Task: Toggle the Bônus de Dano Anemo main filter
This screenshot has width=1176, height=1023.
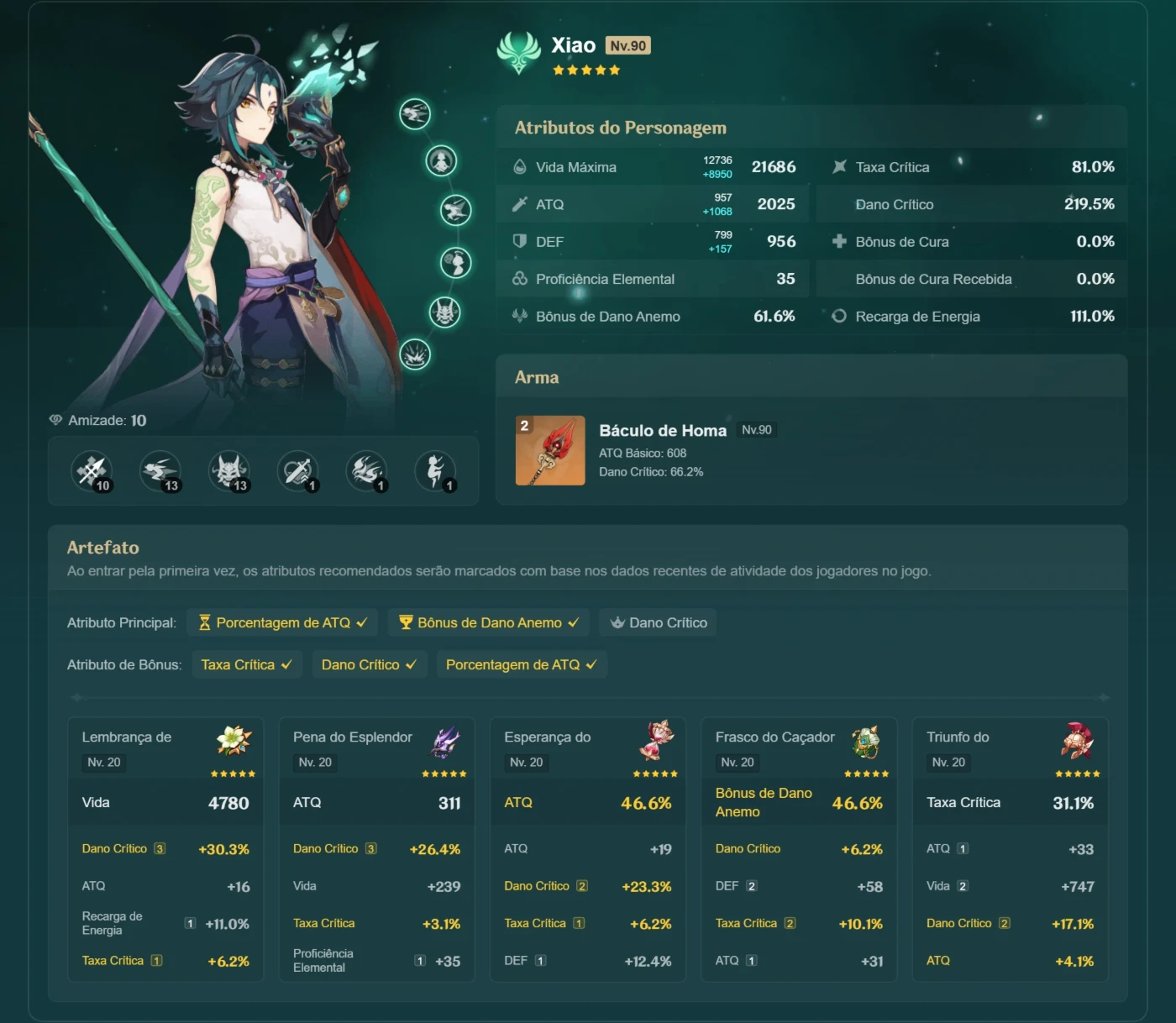Action: tap(489, 622)
